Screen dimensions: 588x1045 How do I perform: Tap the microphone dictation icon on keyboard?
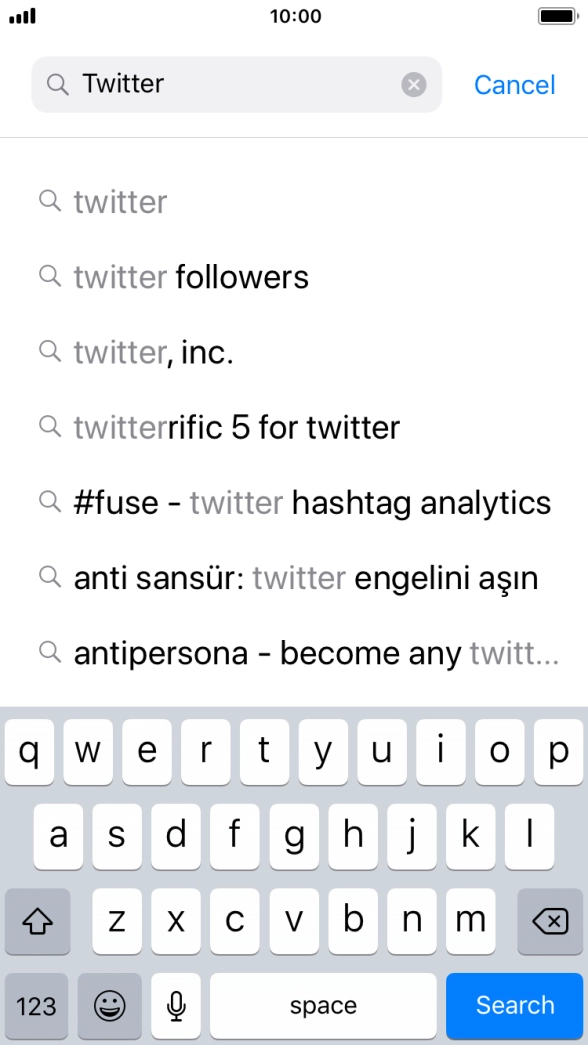(175, 1006)
